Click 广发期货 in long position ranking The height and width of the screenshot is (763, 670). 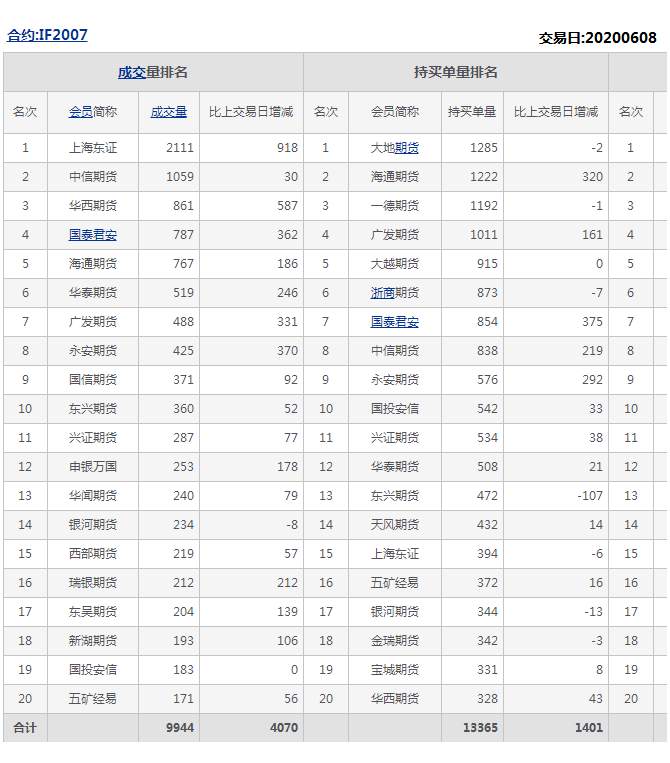pyautogui.click(x=395, y=235)
